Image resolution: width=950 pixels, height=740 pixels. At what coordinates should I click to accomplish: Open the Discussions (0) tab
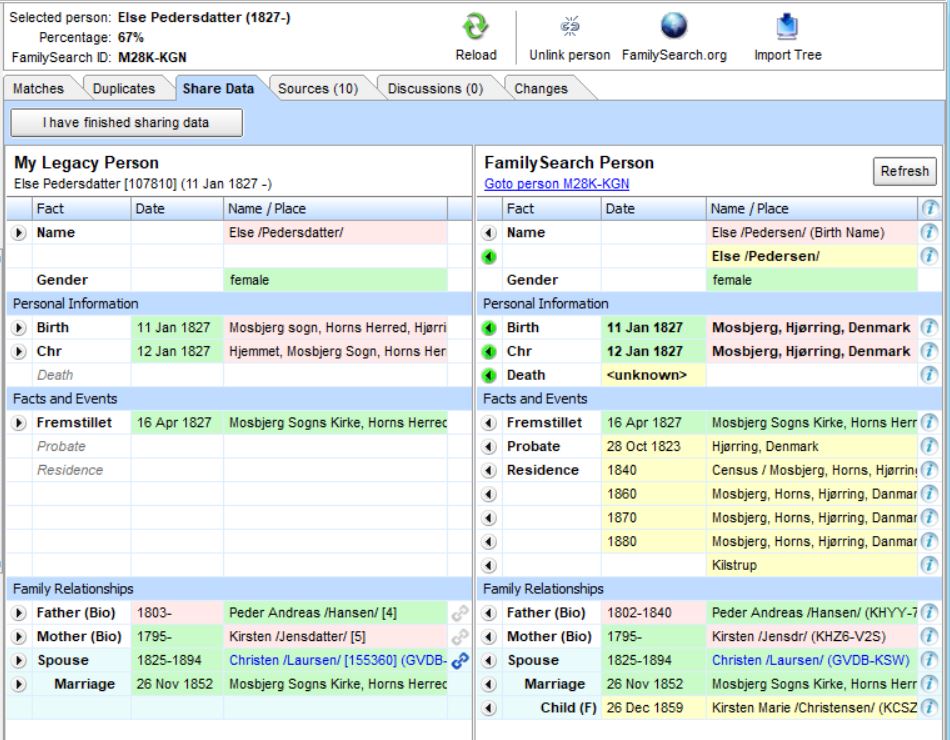pyautogui.click(x=435, y=88)
